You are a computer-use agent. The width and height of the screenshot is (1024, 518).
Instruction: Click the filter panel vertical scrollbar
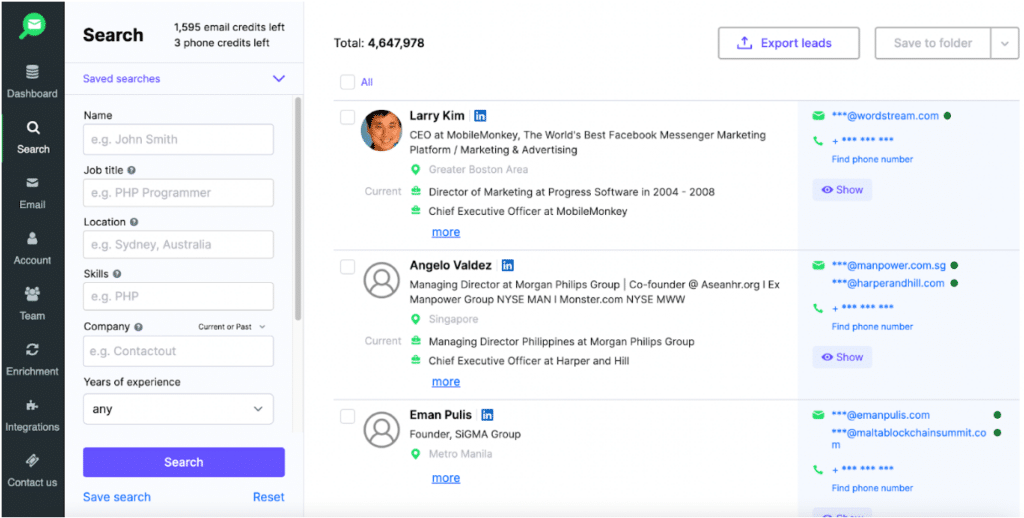click(298, 210)
